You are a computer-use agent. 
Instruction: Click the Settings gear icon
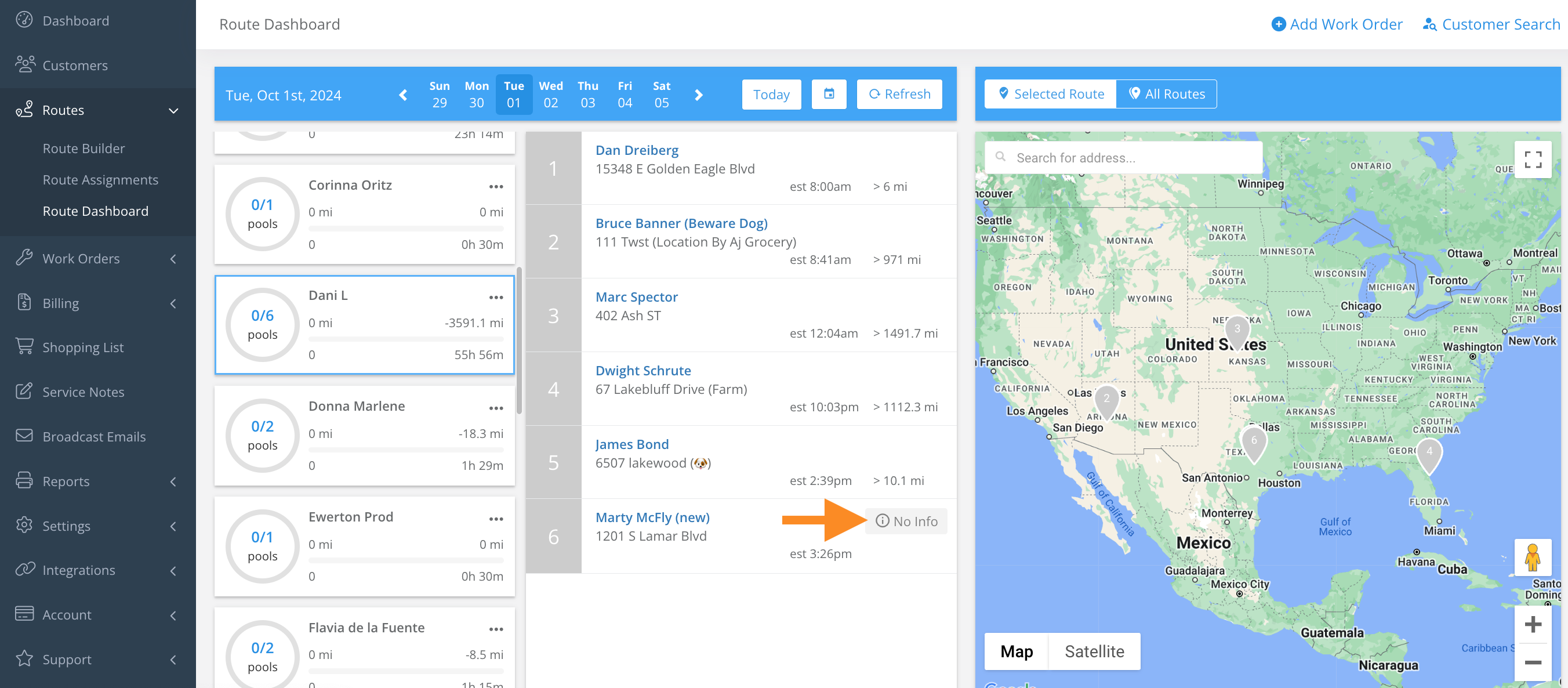(x=24, y=525)
